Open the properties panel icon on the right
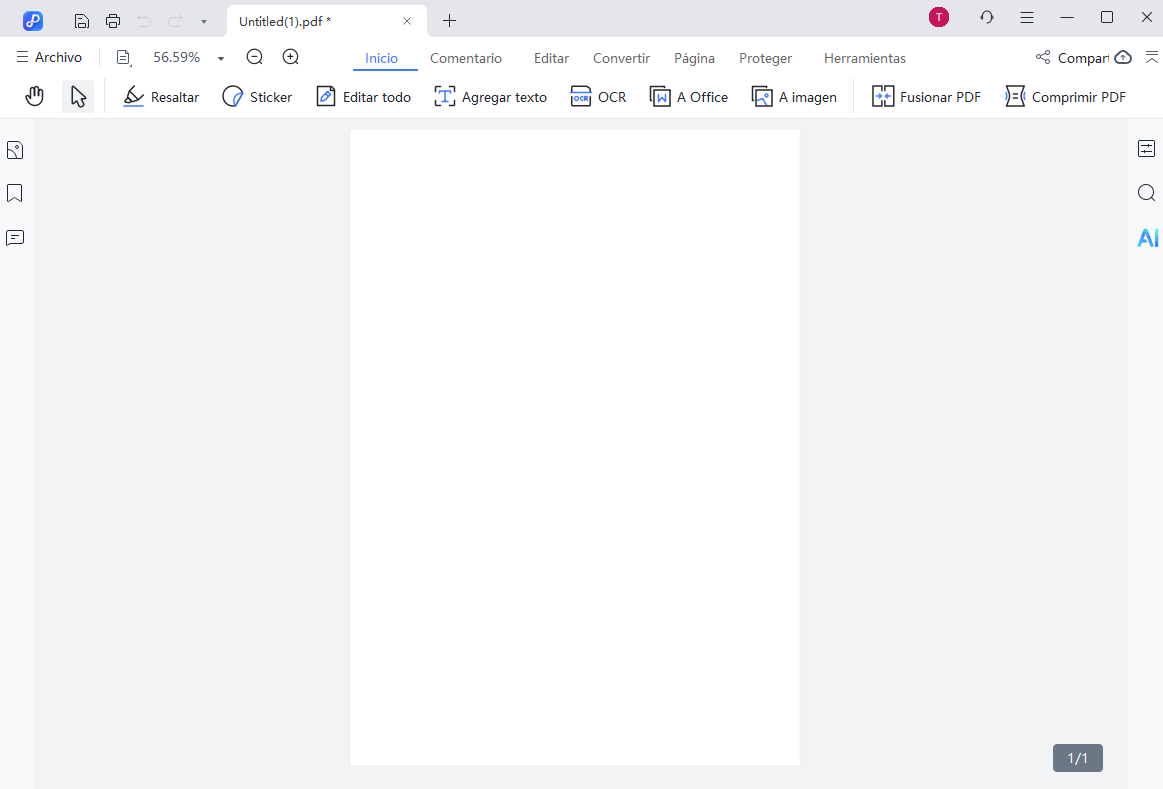Screen dimensions: 1163x789 coord(1146,148)
